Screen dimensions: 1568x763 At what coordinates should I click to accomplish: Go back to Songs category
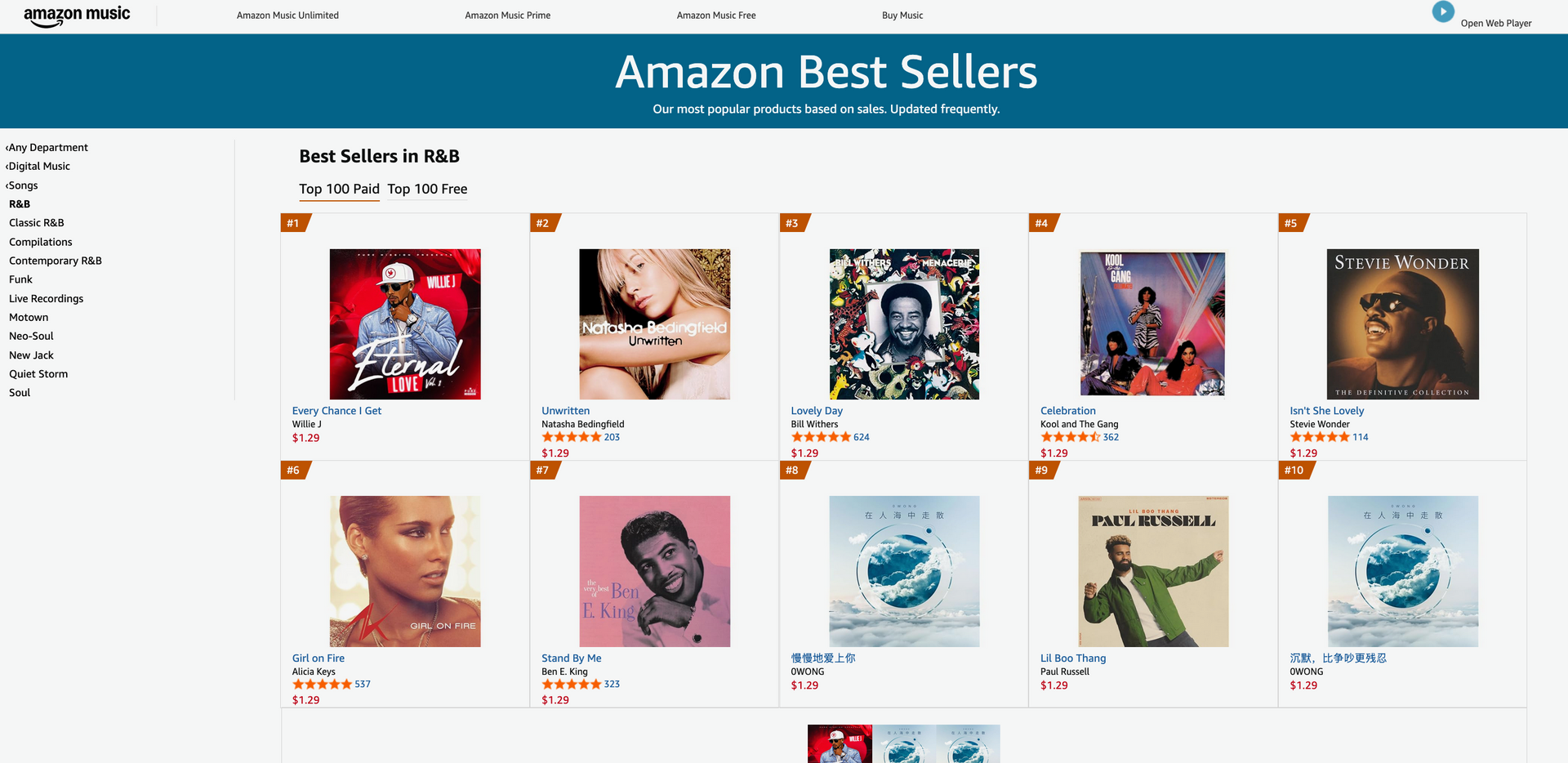coord(22,185)
